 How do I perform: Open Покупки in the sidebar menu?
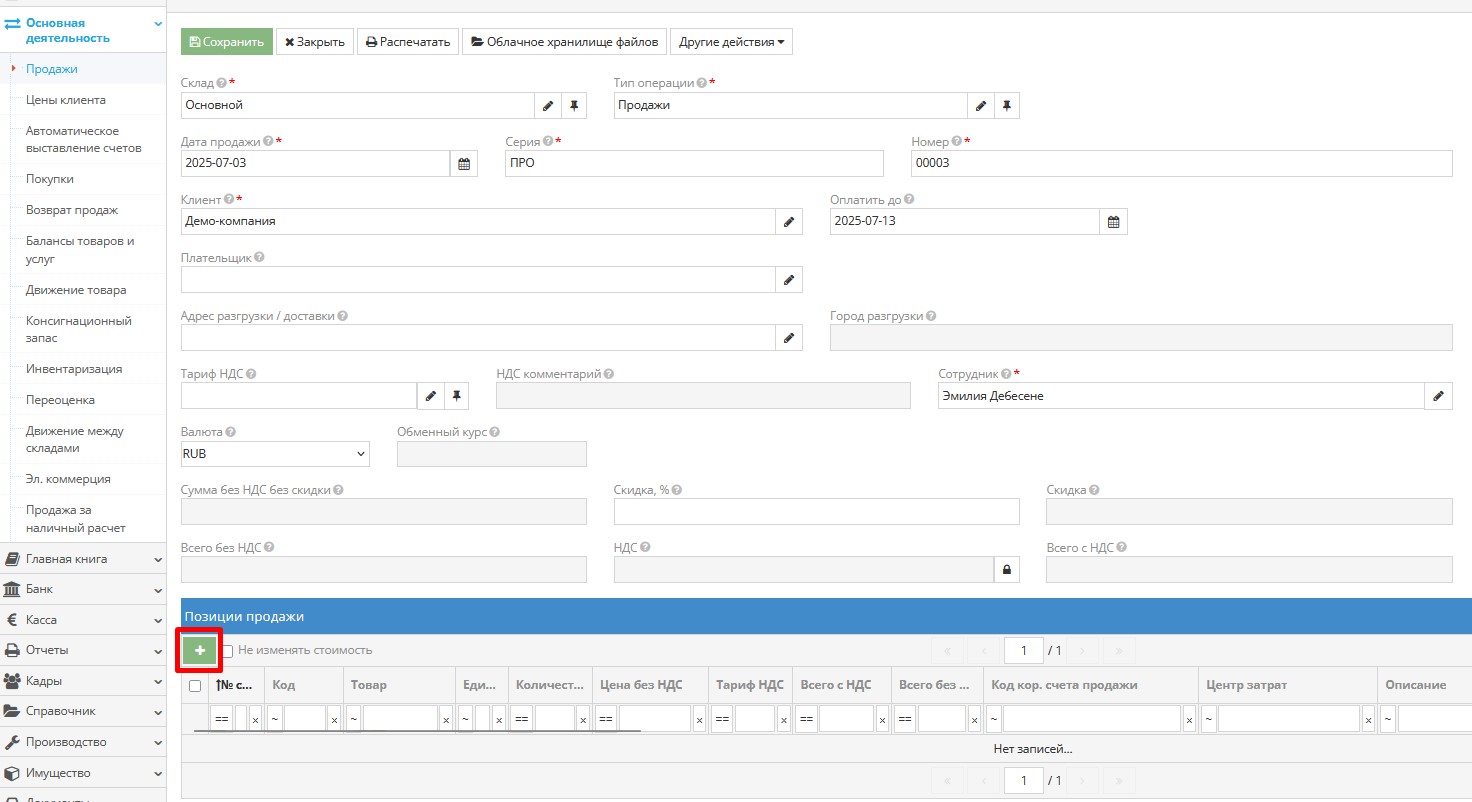point(50,179)
